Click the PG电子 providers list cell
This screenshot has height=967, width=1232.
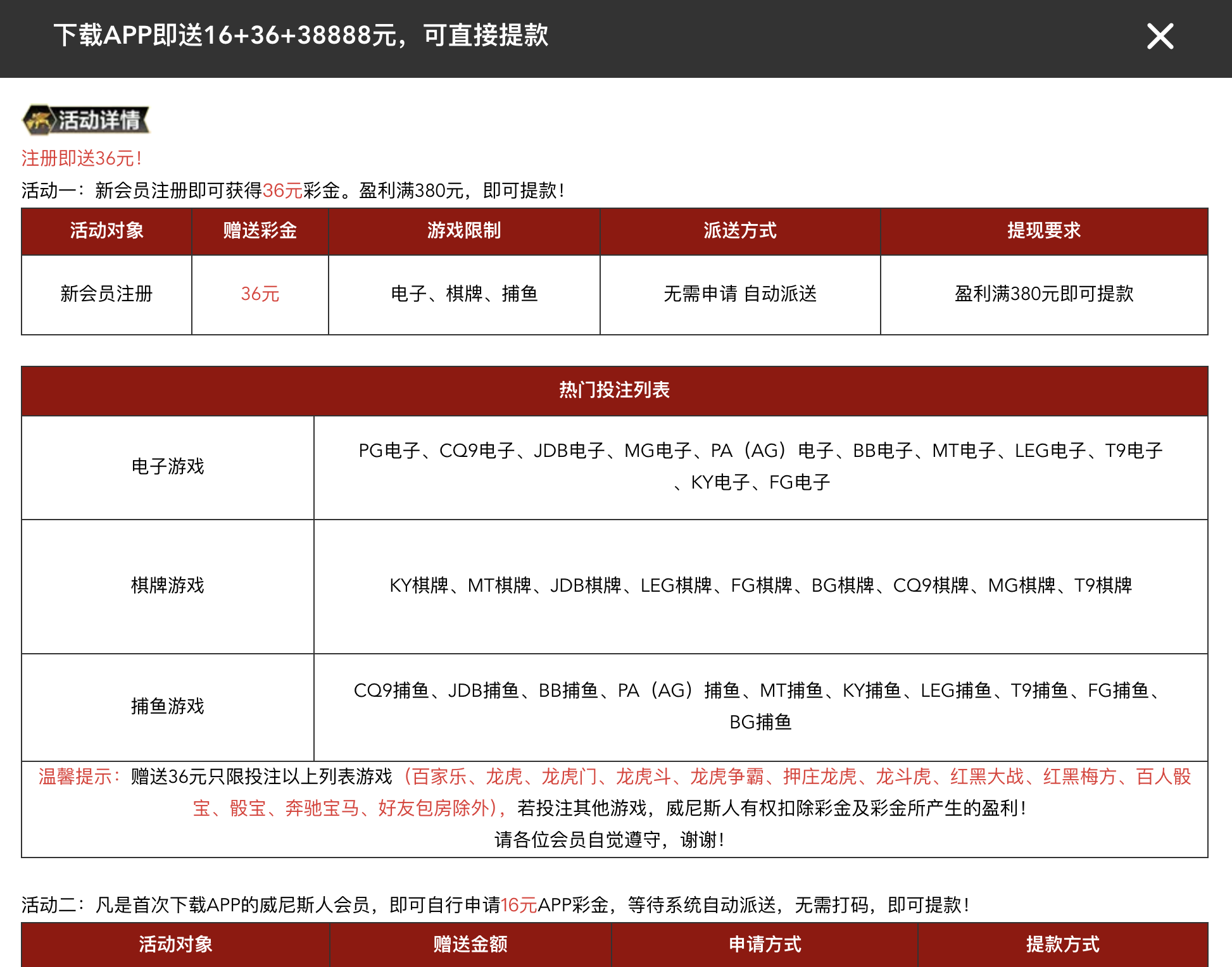[x=760, y=467]
